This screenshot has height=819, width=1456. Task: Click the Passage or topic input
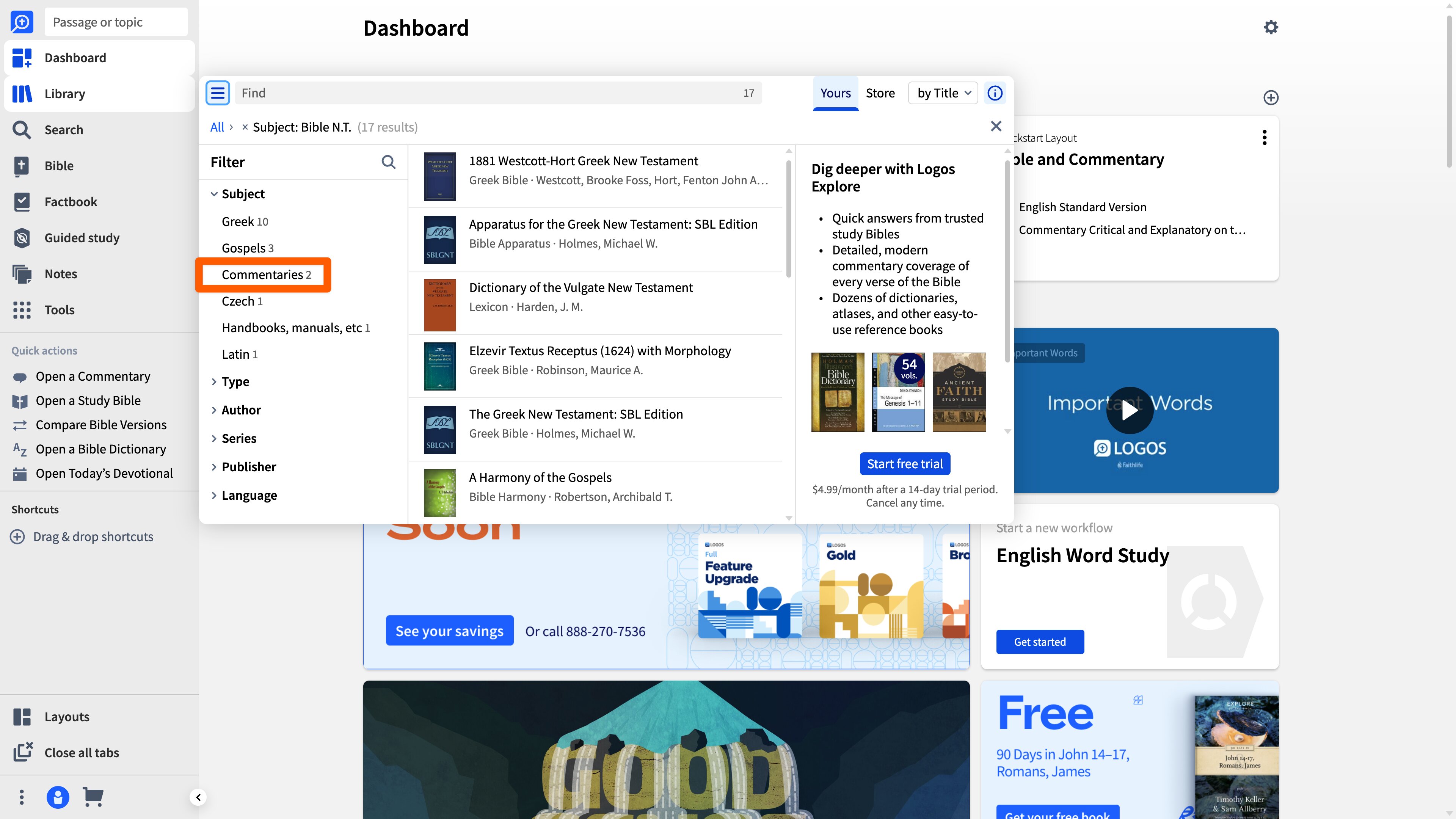click(116, 22)
